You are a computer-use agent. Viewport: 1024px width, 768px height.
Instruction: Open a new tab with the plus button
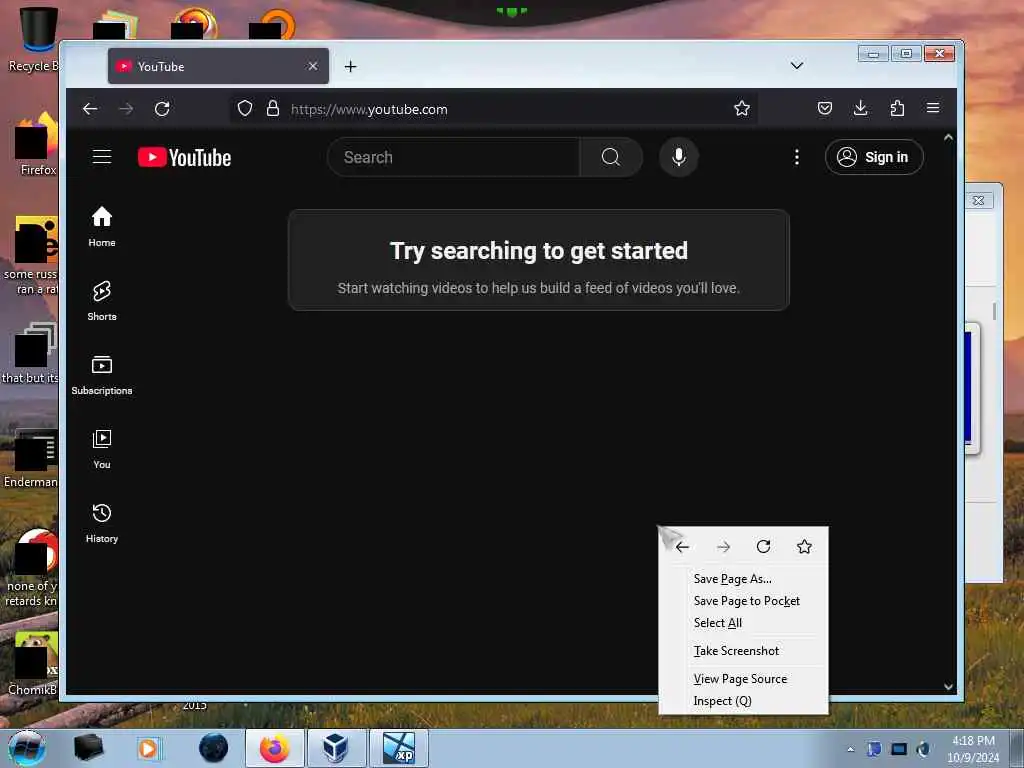pyautogui.click(x=351, y=67)
